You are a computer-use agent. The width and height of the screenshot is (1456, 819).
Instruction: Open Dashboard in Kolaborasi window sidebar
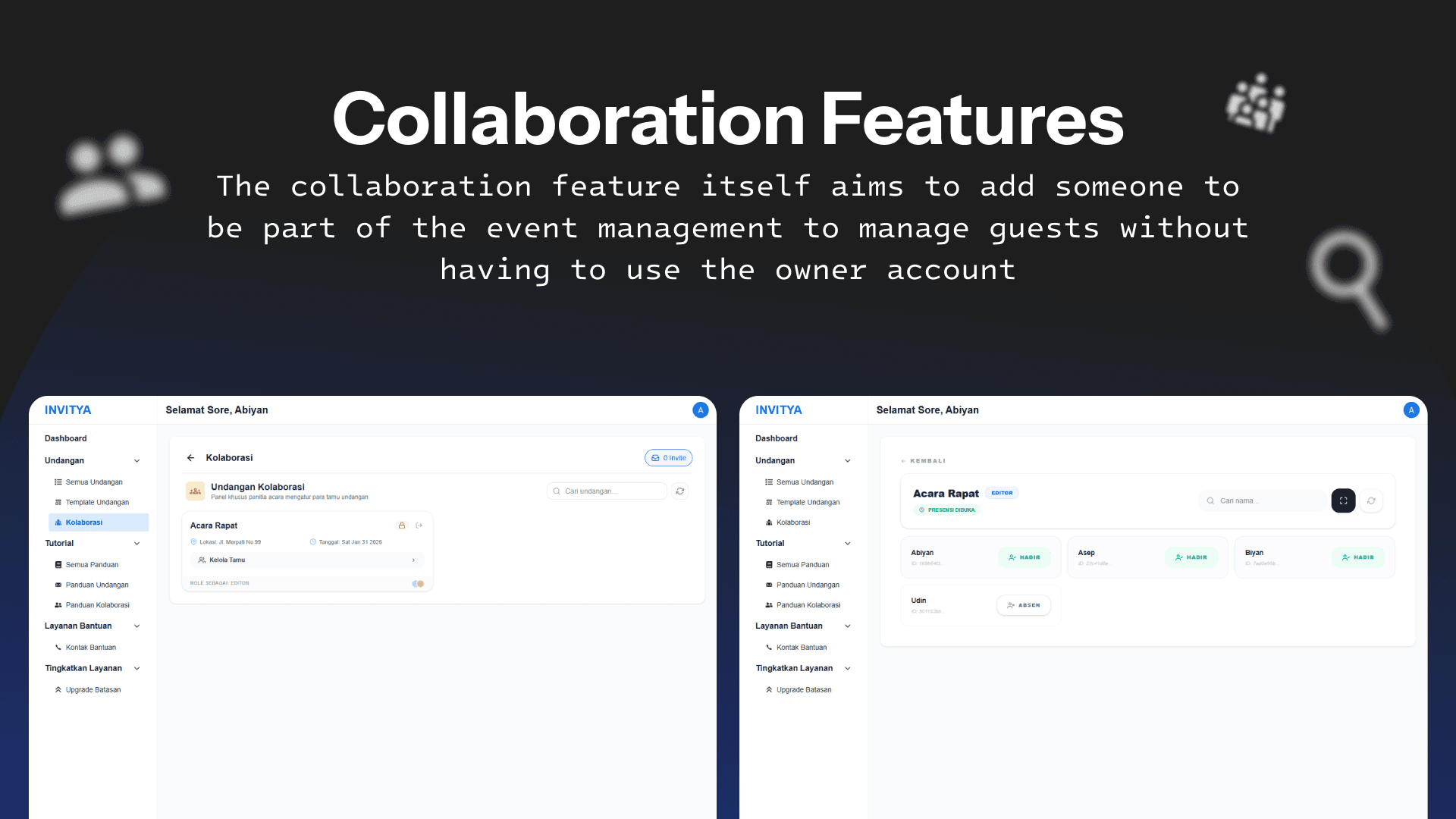66,438
